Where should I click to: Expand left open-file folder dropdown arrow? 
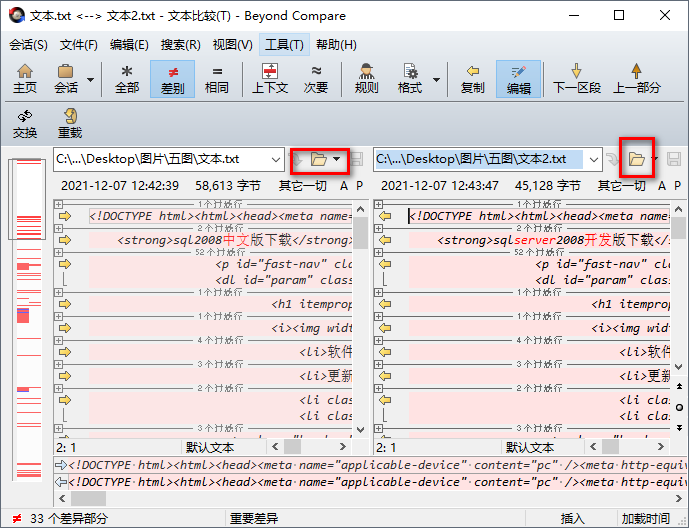pyautogui.click(x=337, y=159)
